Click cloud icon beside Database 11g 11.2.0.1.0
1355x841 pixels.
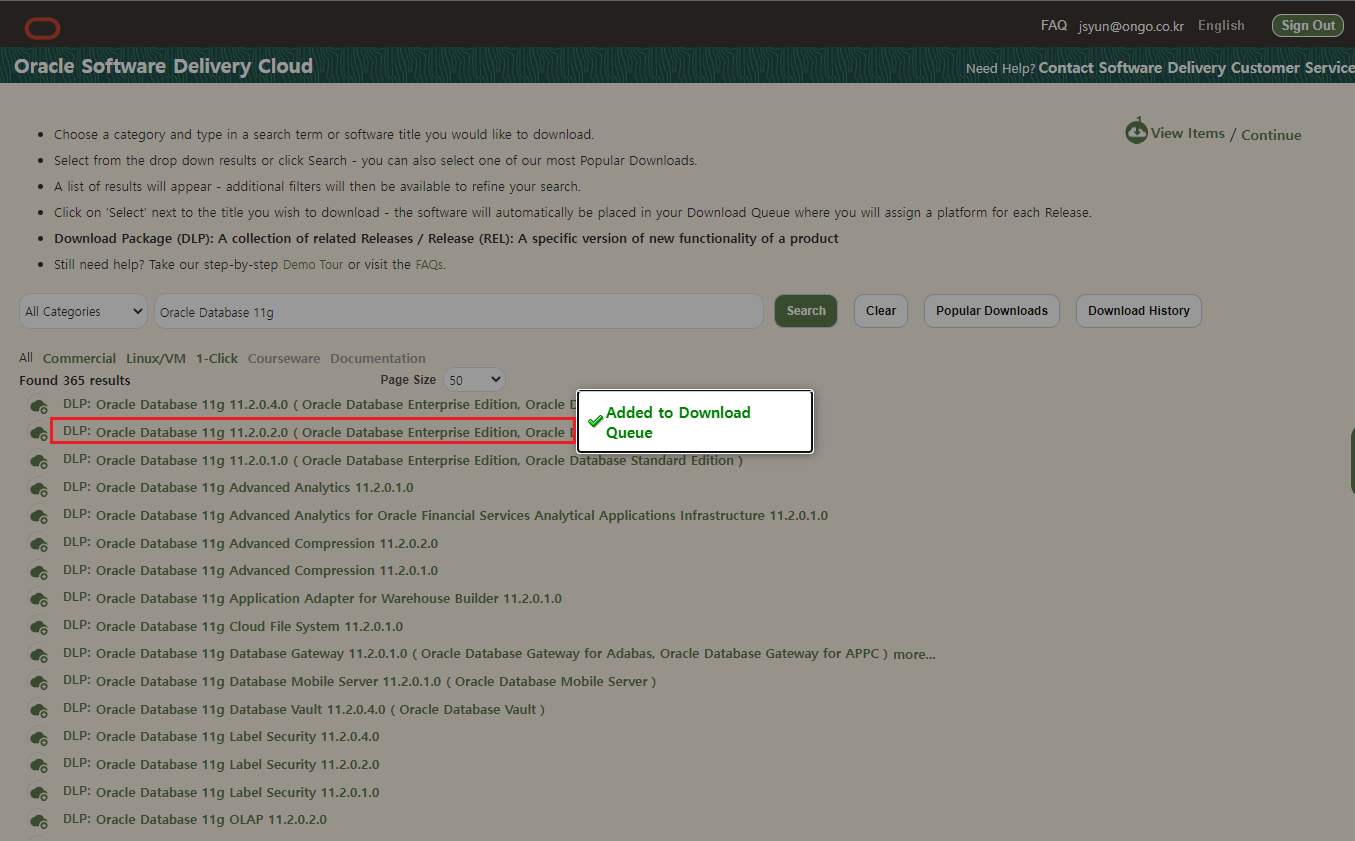39,462
